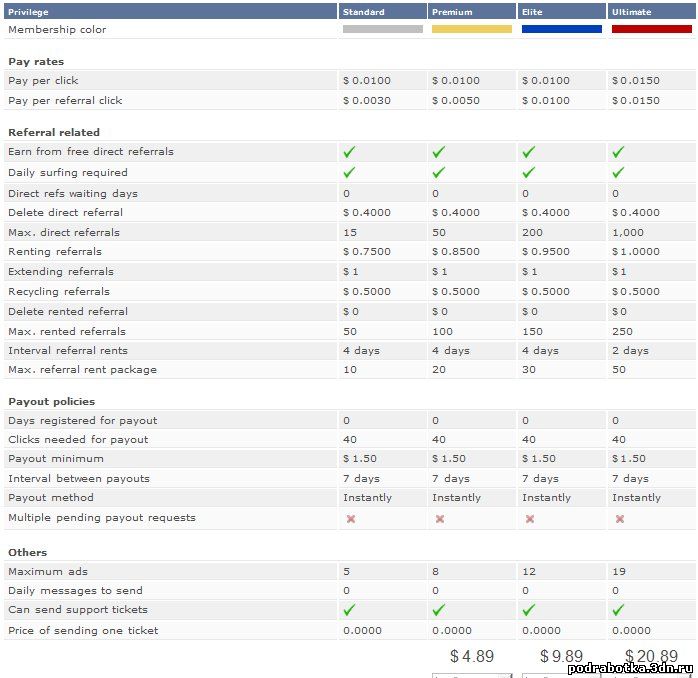Image resolution: width=698 pixels, height=678 pixels.
Task: Click Elite's 200 max direct referrals value
Action: tap(532, 232)
